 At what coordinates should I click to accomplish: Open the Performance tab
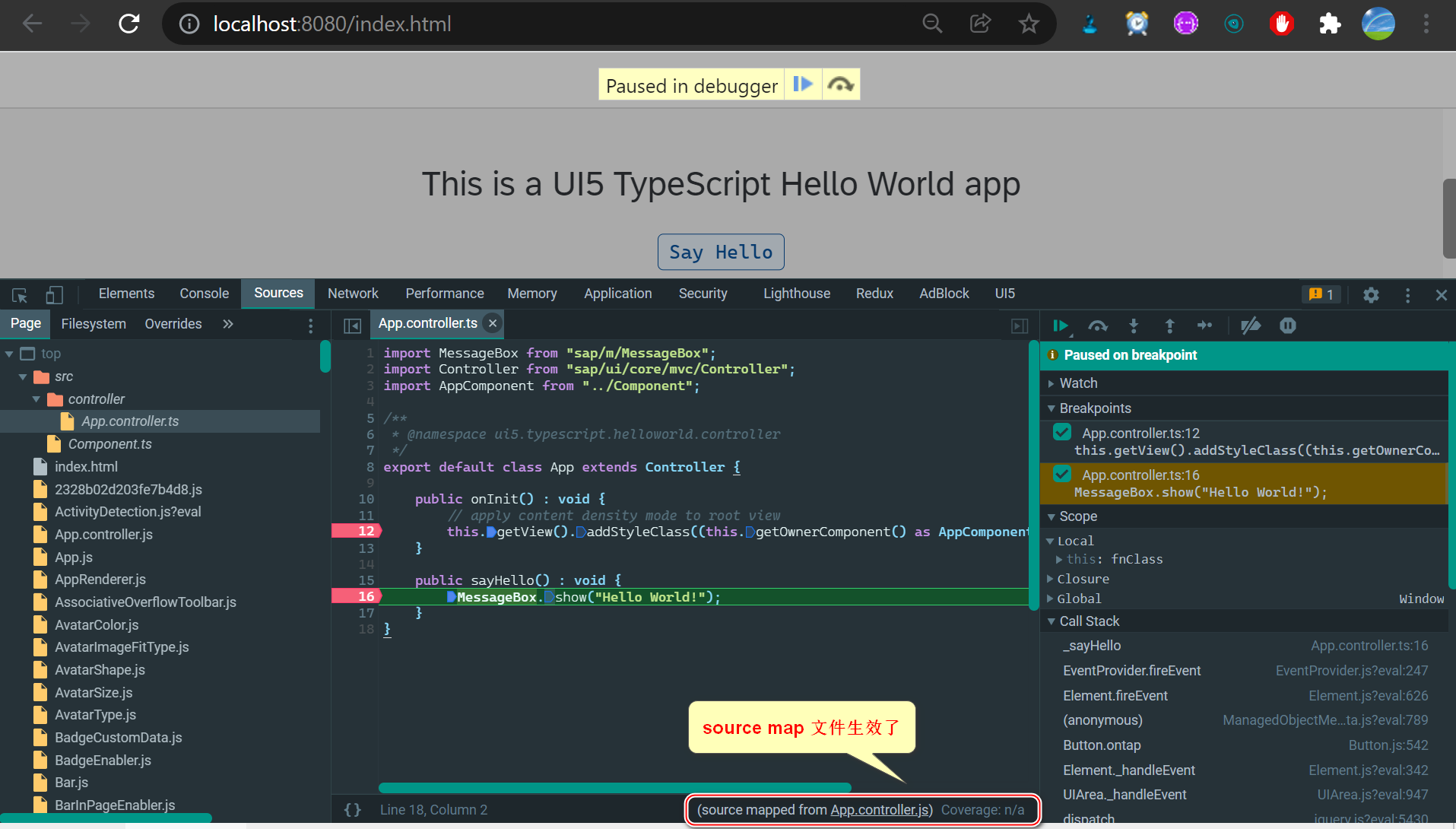coord(444,294)
